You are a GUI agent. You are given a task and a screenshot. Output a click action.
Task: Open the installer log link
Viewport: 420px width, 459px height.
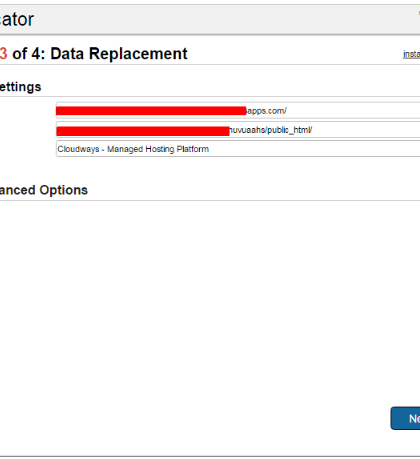click(412, 54)
